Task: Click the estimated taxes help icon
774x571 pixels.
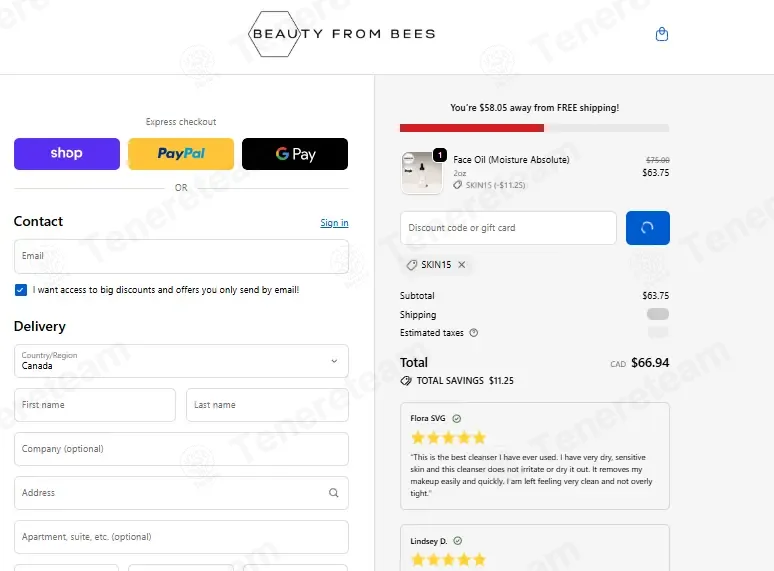Action: pos(473,333)
